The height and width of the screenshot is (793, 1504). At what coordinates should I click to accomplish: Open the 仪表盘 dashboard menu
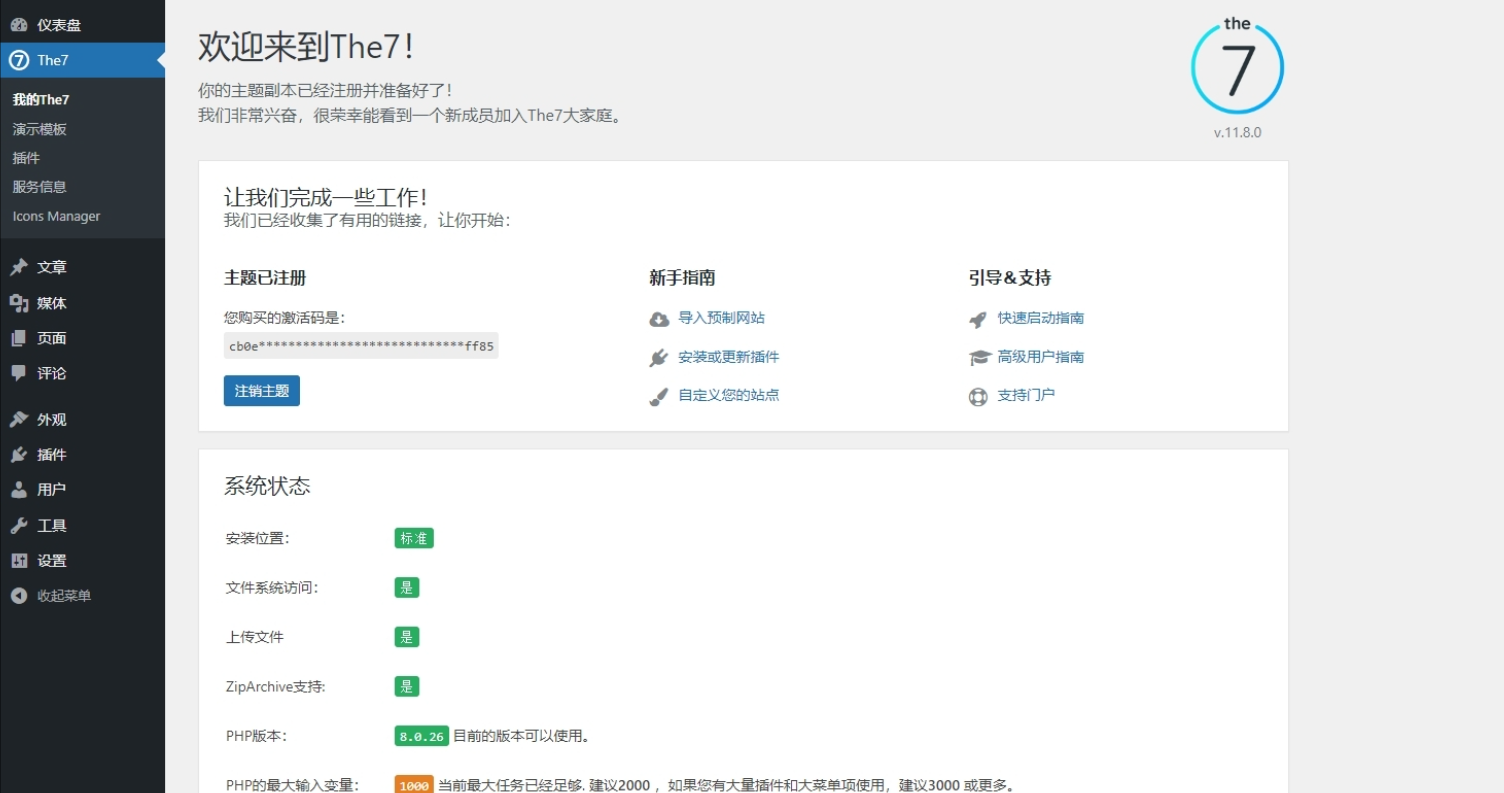click(82, 24)
